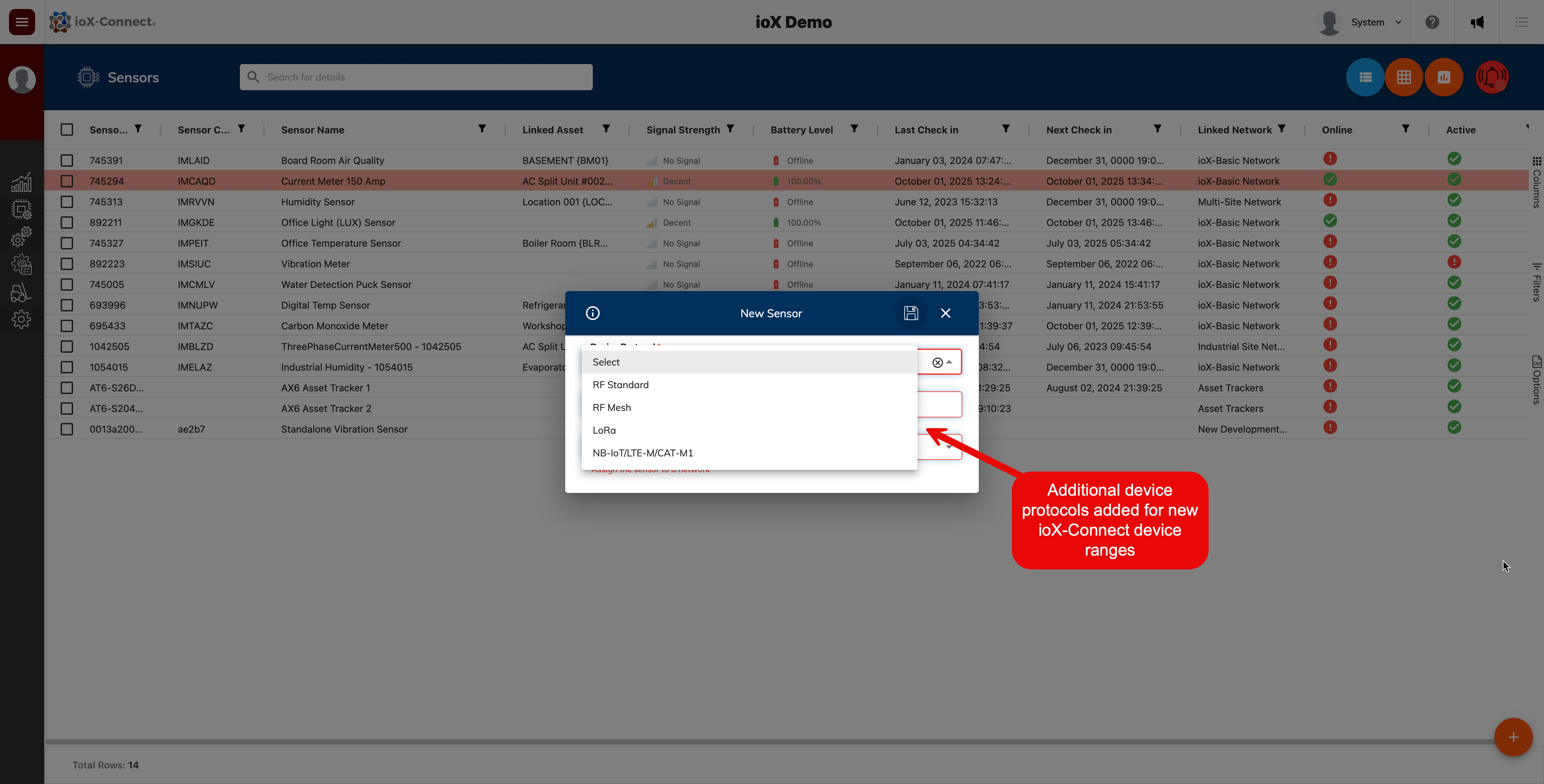Screen dimensions: 1544x784
Task: Clear the device protocol selection
Action: point(937,362)
